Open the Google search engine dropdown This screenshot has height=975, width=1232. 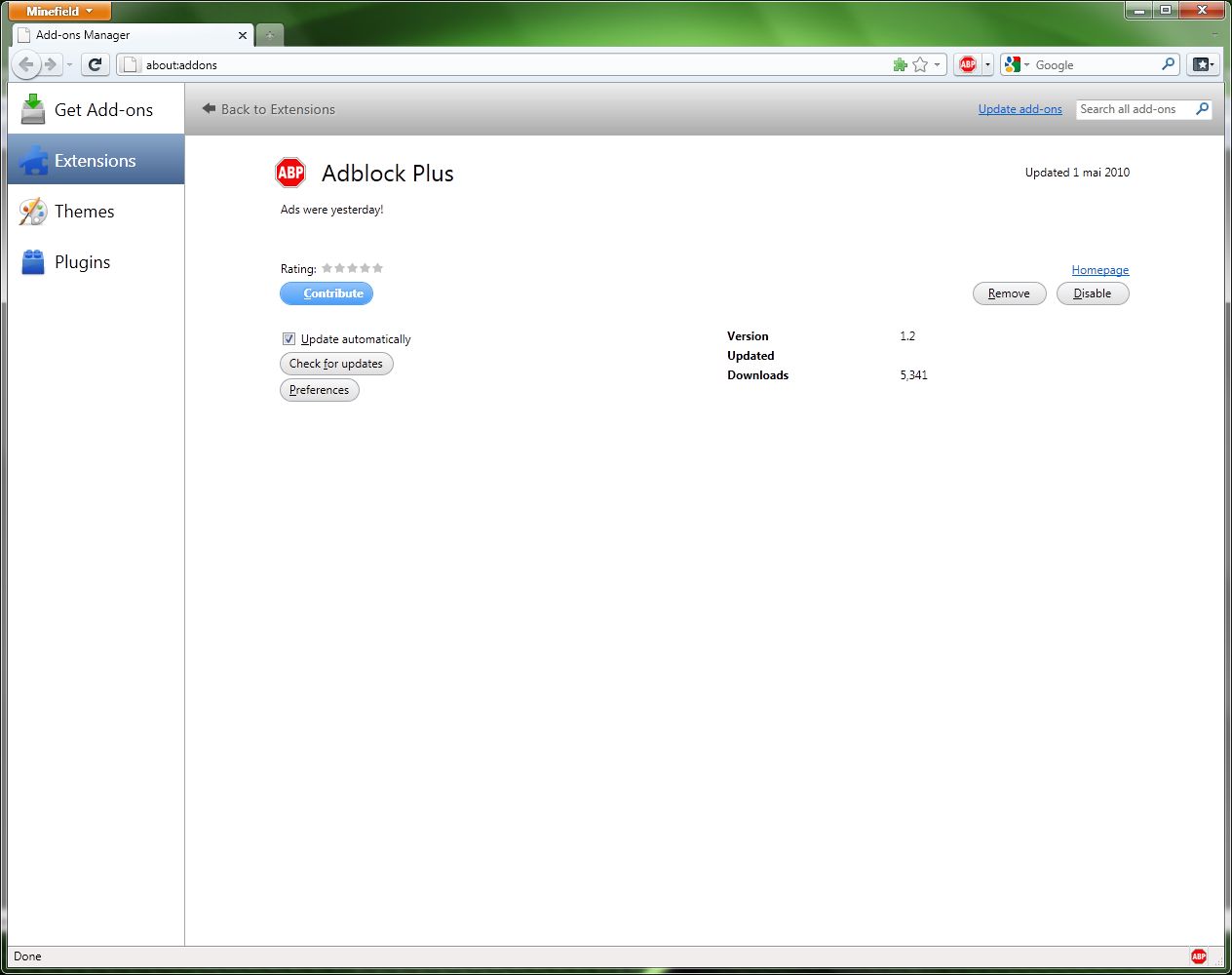1017,64
